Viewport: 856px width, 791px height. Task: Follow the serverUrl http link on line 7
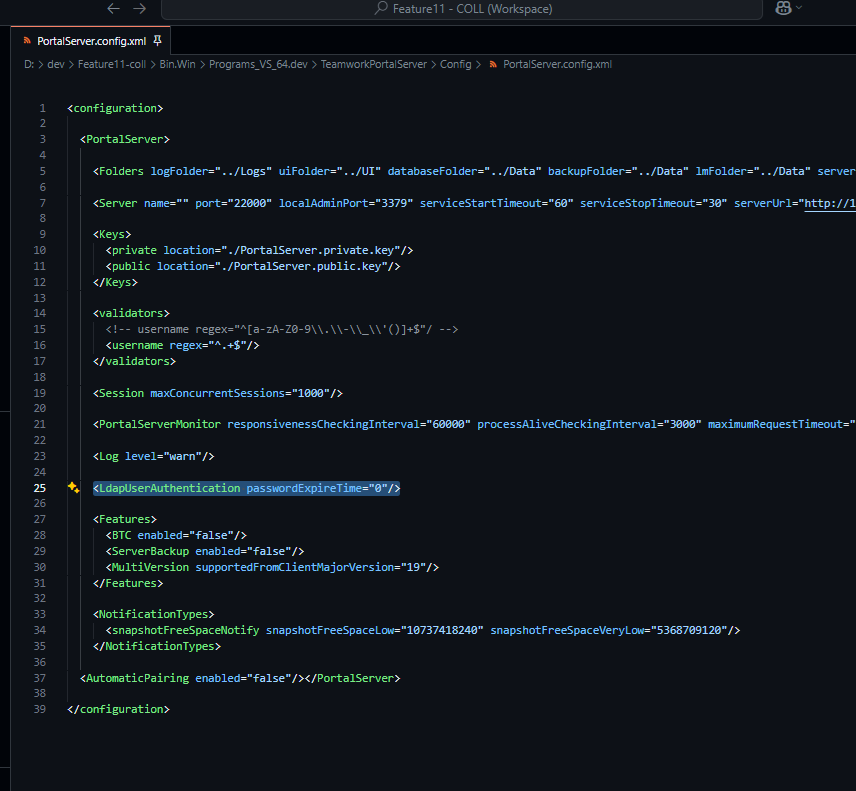(830, 203)
